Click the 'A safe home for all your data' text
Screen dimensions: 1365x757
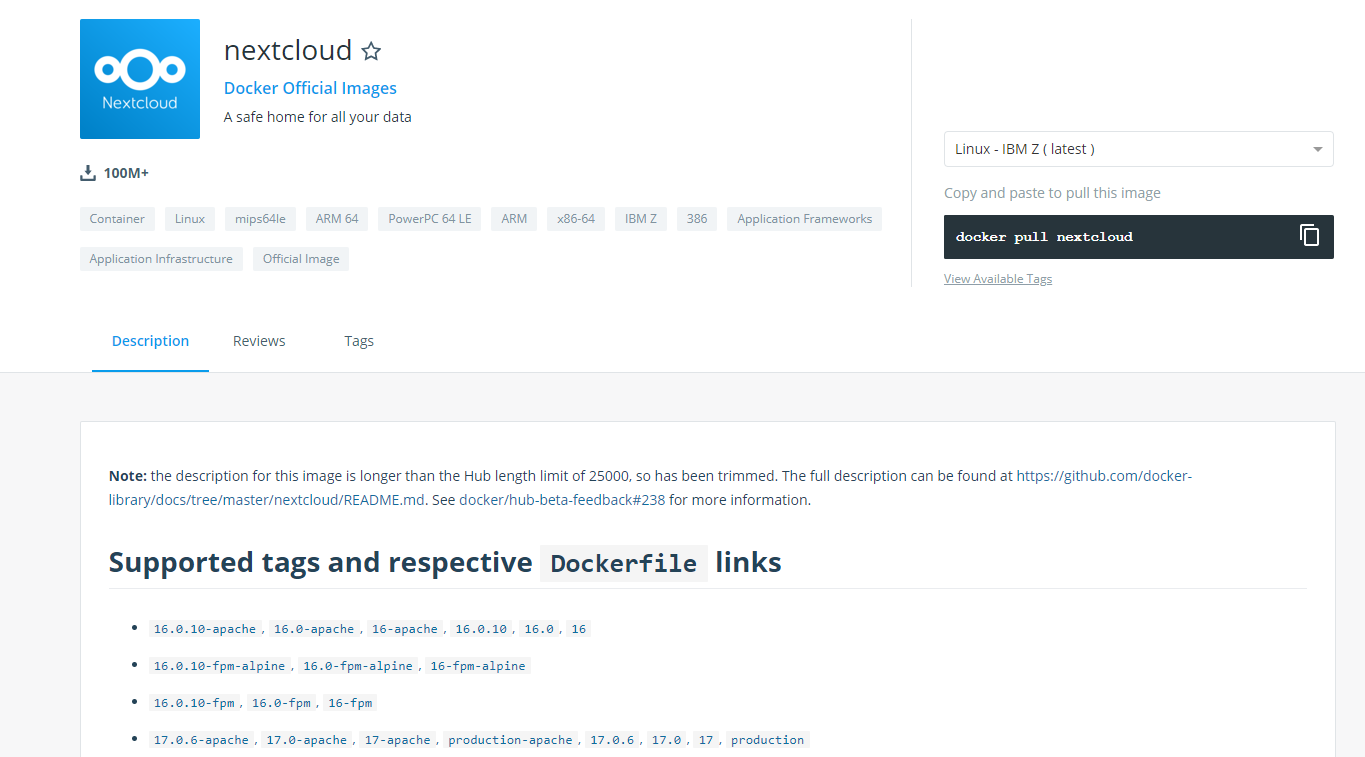click(x=318, y=117)
